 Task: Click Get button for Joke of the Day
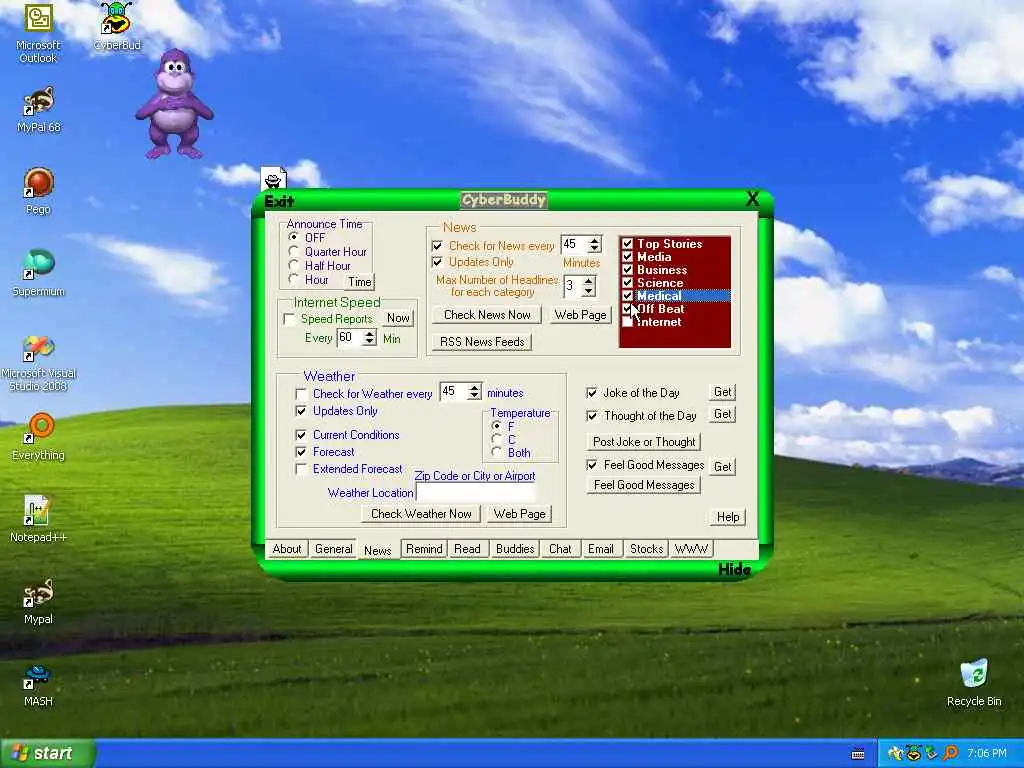pos(723,392)
